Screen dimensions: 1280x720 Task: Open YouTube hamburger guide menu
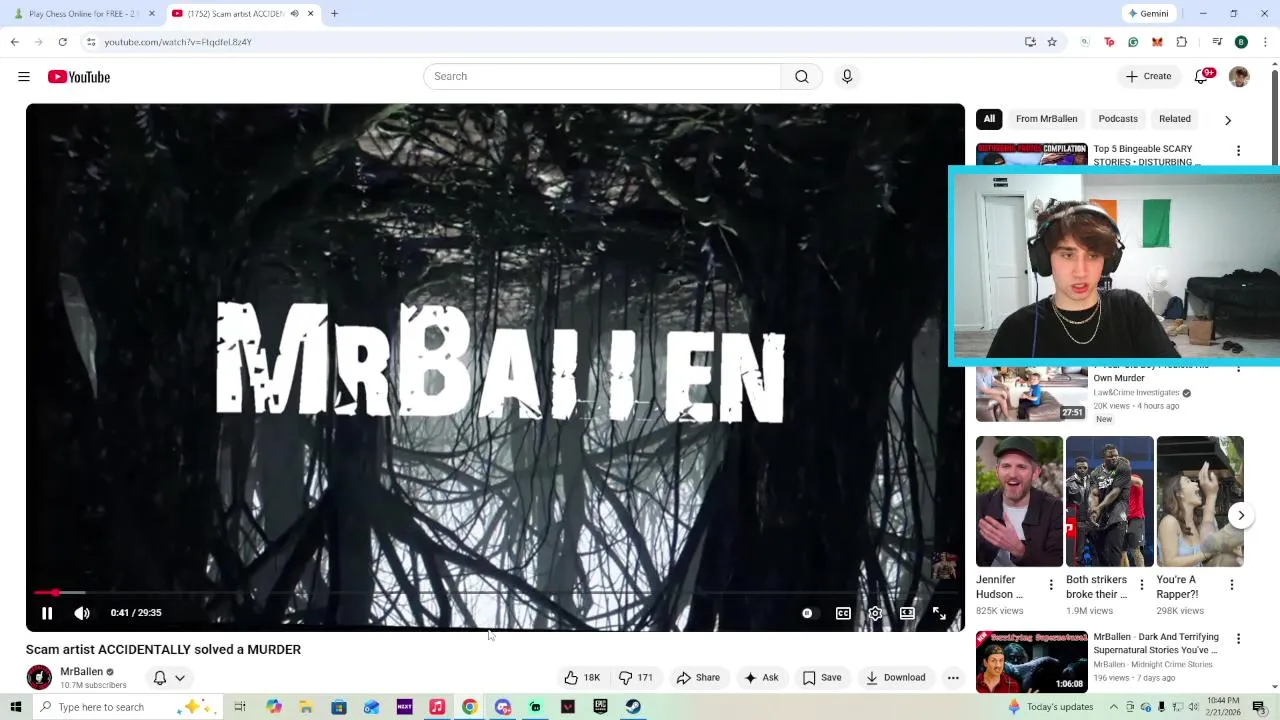tap(24, 77)
